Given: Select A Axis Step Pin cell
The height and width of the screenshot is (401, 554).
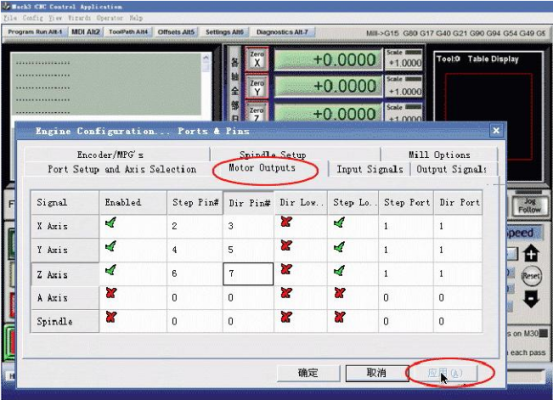Looking at the screenshot, I should tap(195, 297).
